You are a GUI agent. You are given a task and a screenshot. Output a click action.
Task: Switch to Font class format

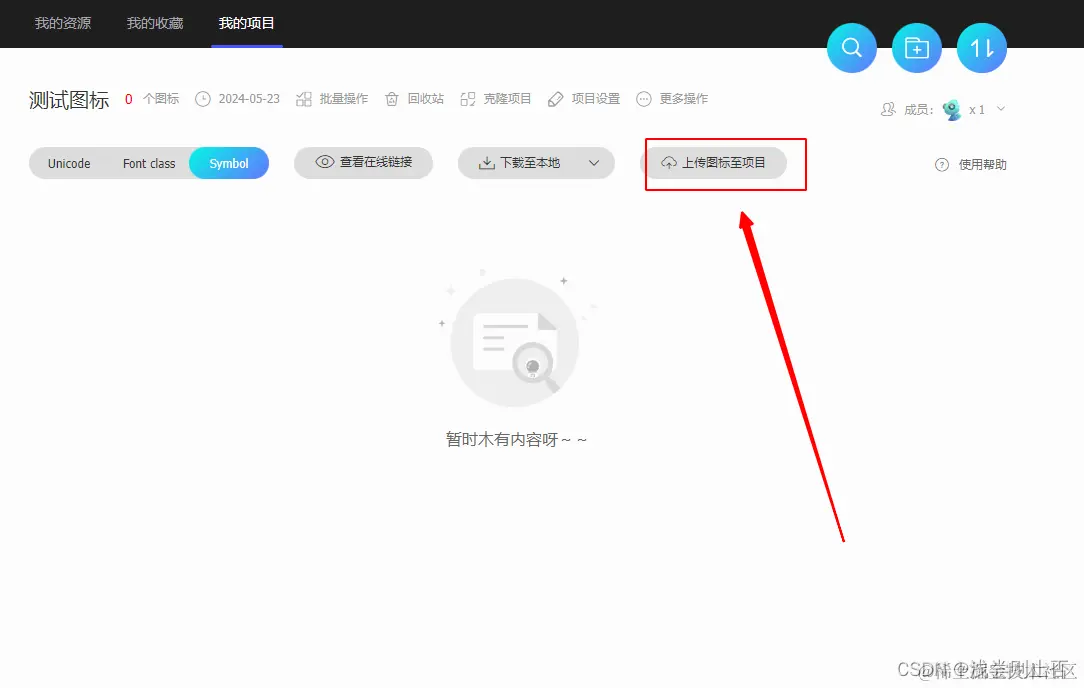148,163
